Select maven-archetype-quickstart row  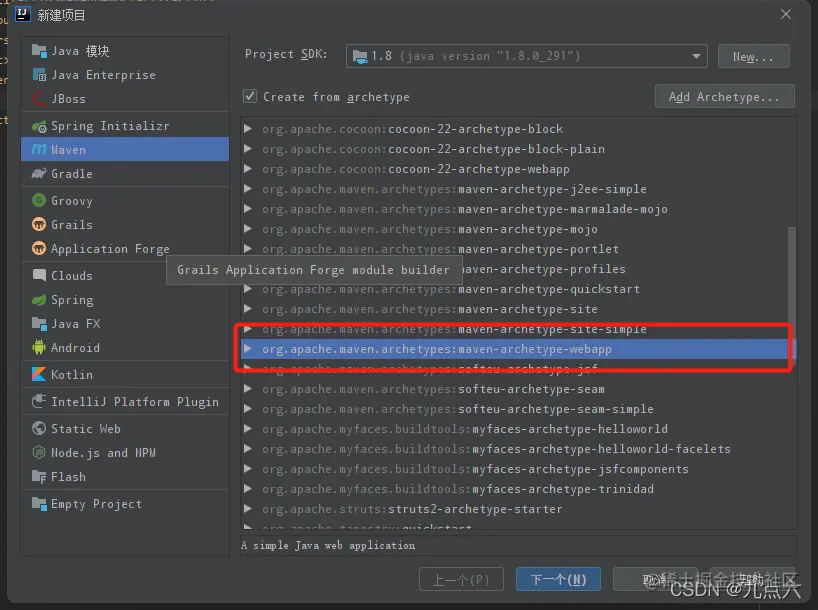(x=514, y=289)
